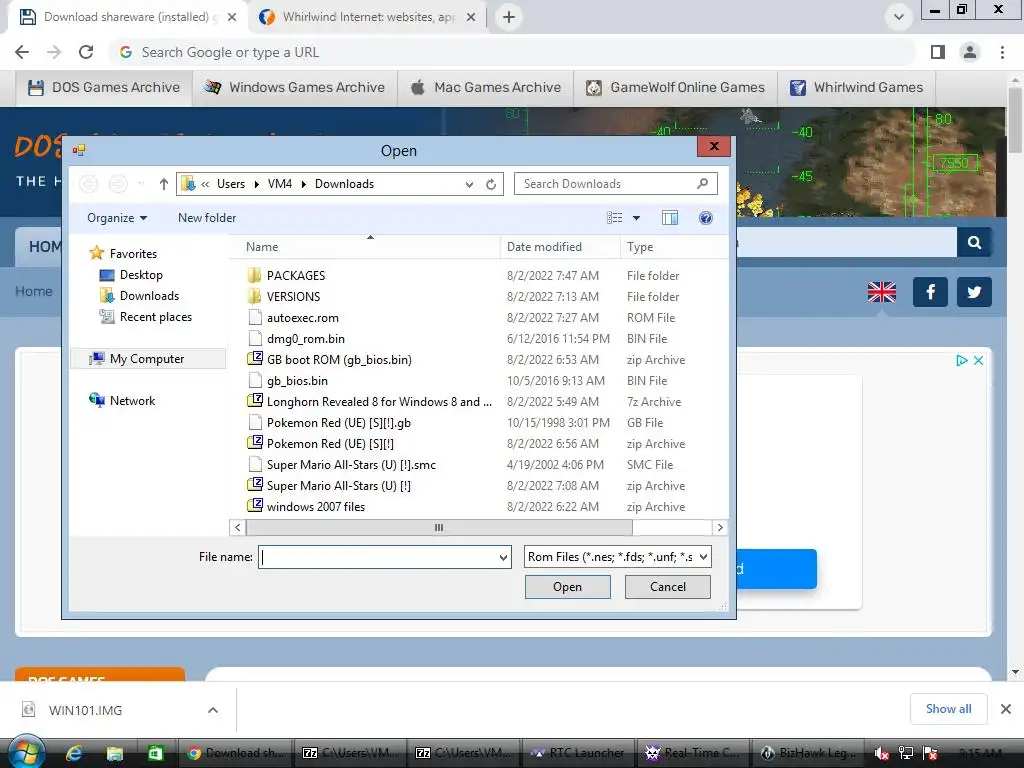Toggle the preview pane icon
1024x768 pixels.
[670, 218]
